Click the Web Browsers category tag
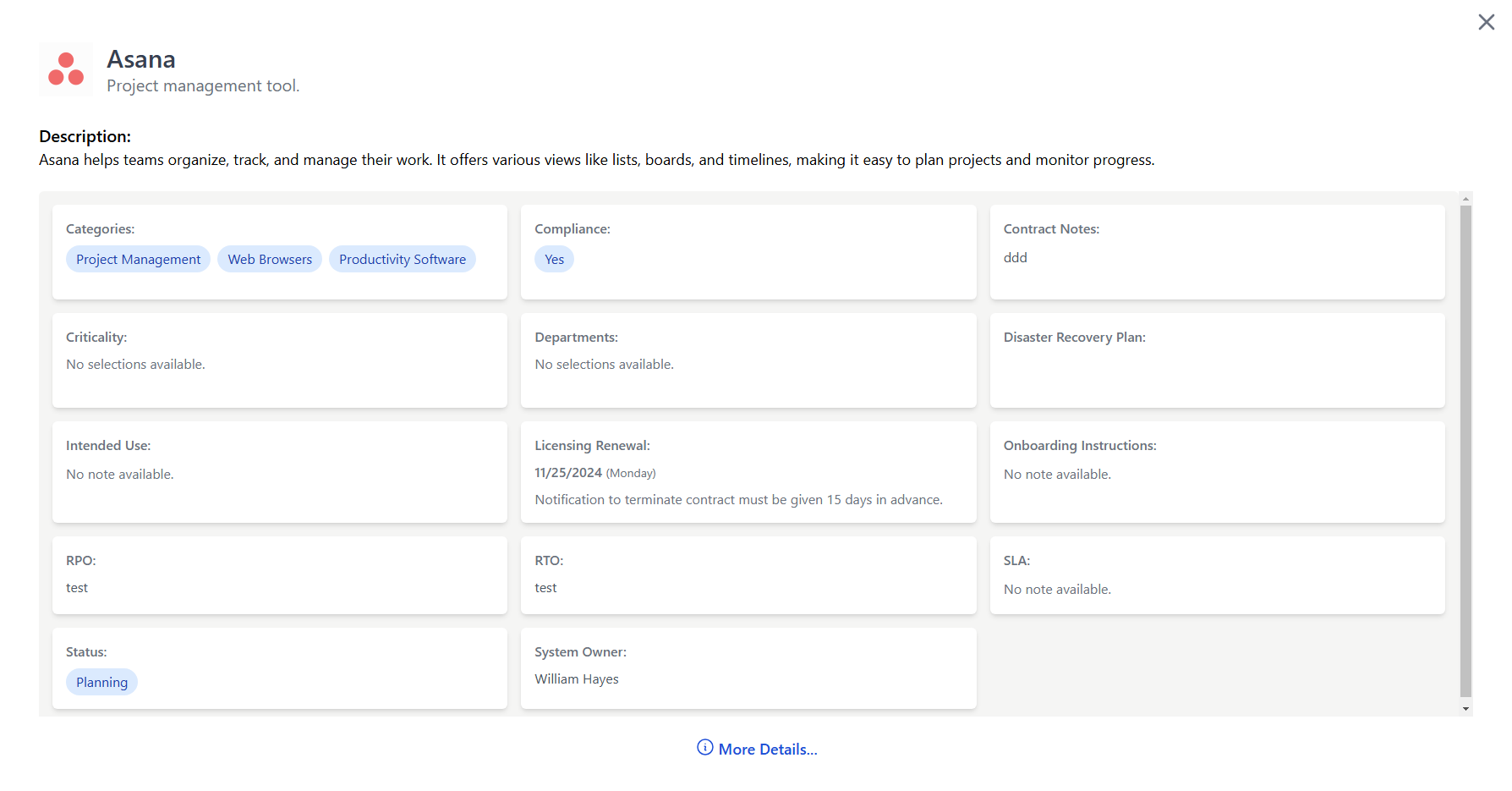The image size is (1512, 791). (270, 260)
